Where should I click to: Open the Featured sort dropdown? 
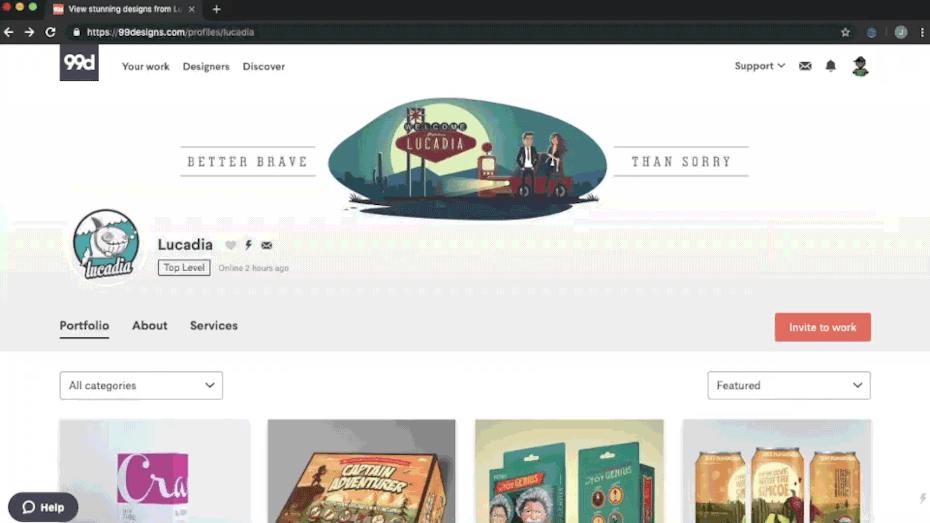(x=788, y=385)
